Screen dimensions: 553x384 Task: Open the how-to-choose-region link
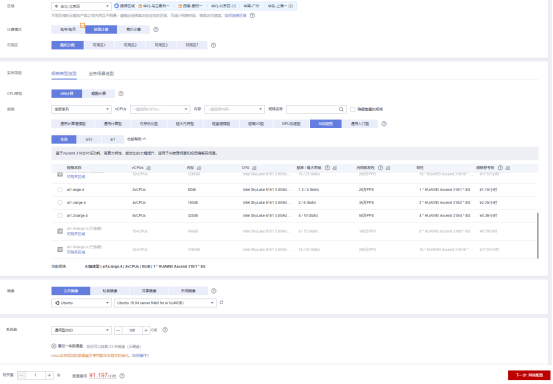pyautogui.click(x=236, y=16)
